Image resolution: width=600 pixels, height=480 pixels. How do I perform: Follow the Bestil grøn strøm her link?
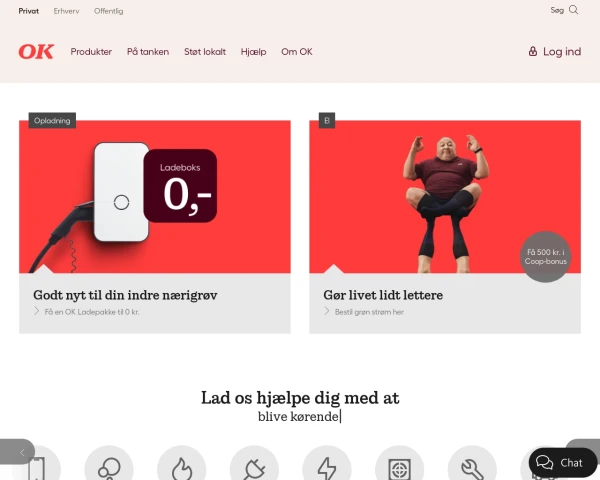(x=369, y=312)
